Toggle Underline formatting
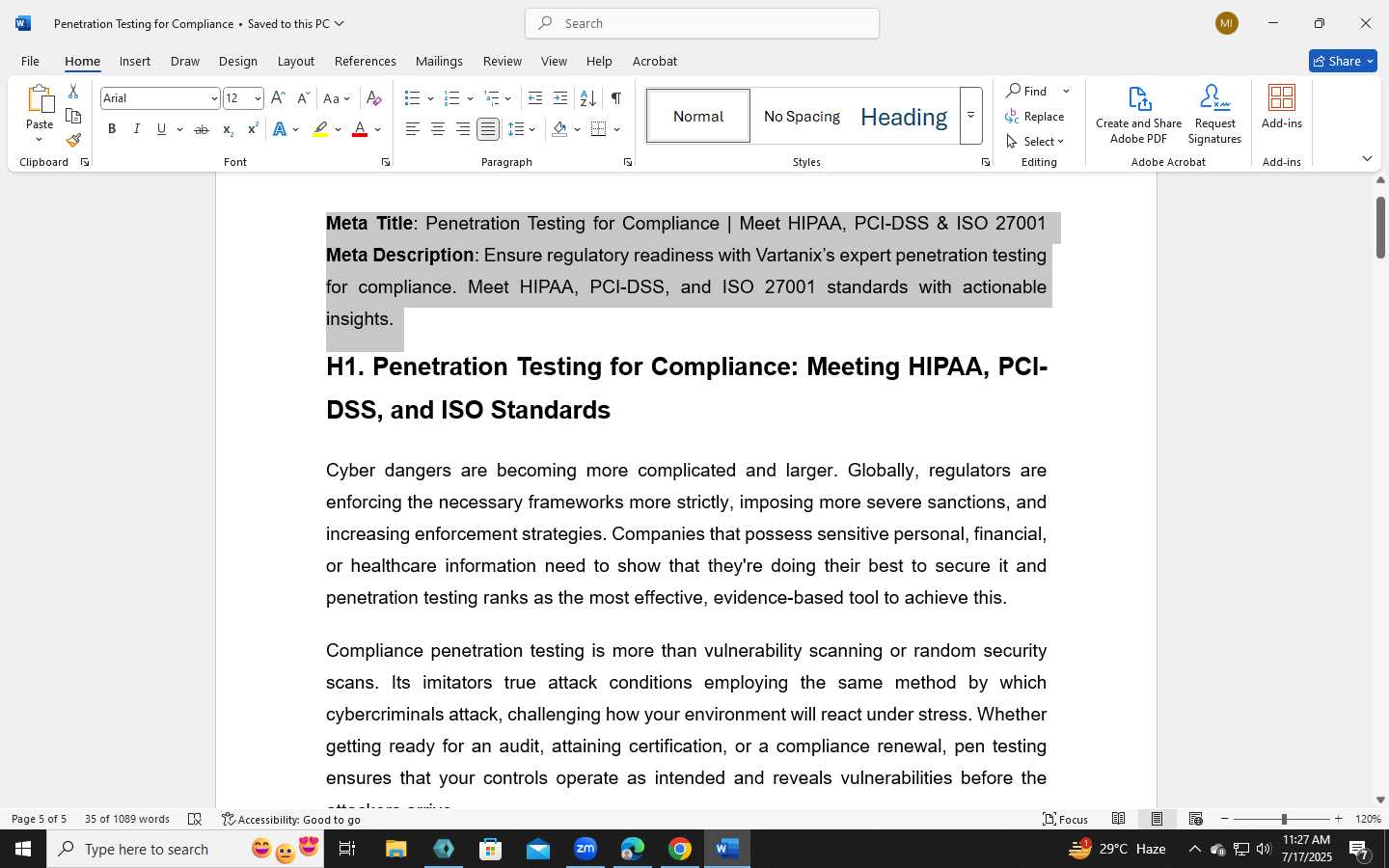This screenshot has height=868, width=1389. [x=161, y=129]
